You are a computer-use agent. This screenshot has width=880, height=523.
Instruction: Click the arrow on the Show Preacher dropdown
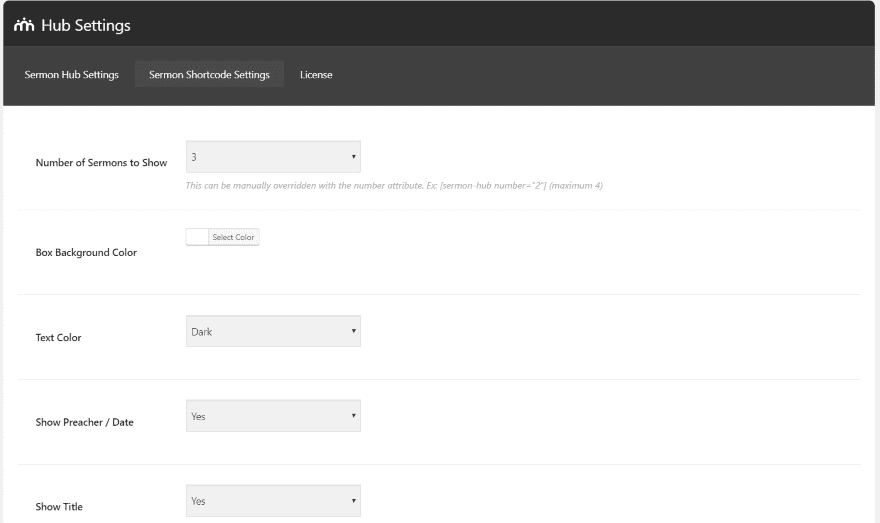(x=353, y=416)
